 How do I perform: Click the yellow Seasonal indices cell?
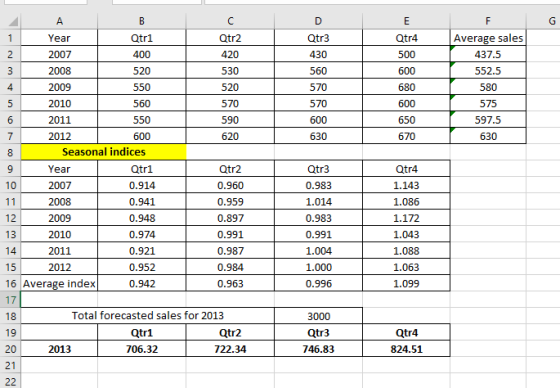point(104,152)
